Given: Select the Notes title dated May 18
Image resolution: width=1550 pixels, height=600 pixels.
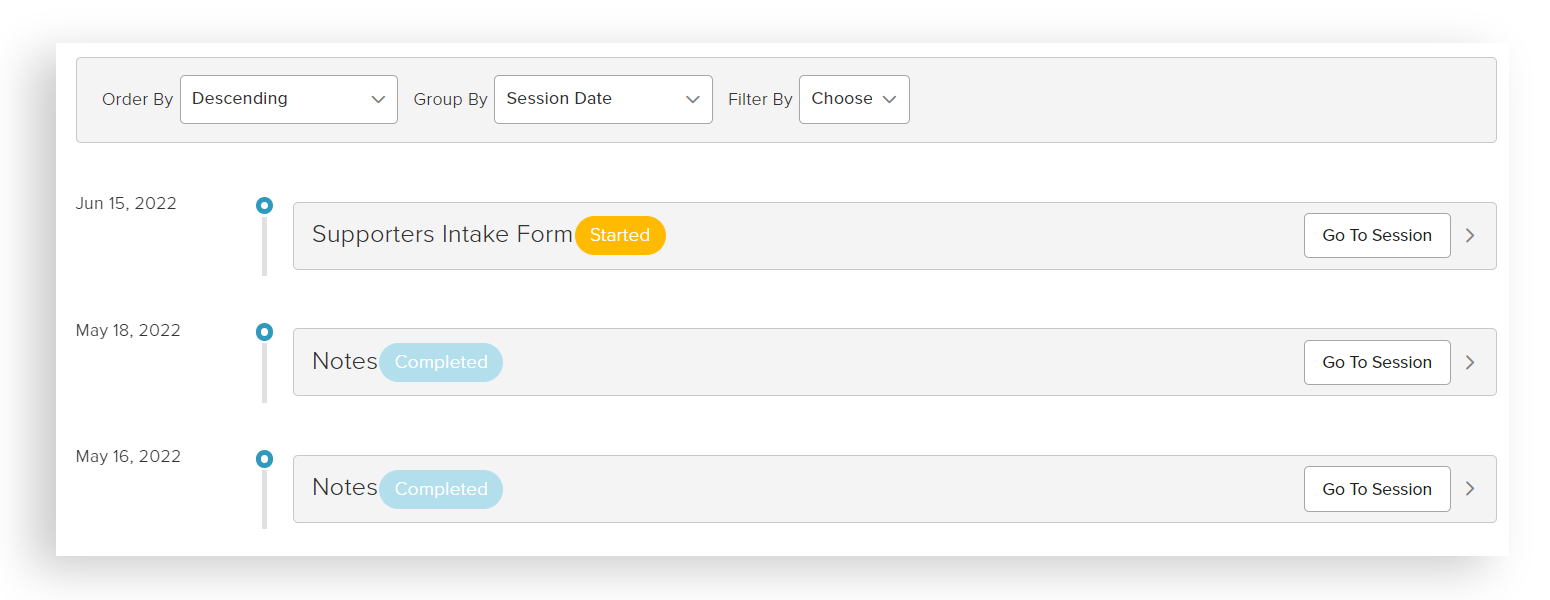Looking at the screenshot, I should click(x=344, y=361).
